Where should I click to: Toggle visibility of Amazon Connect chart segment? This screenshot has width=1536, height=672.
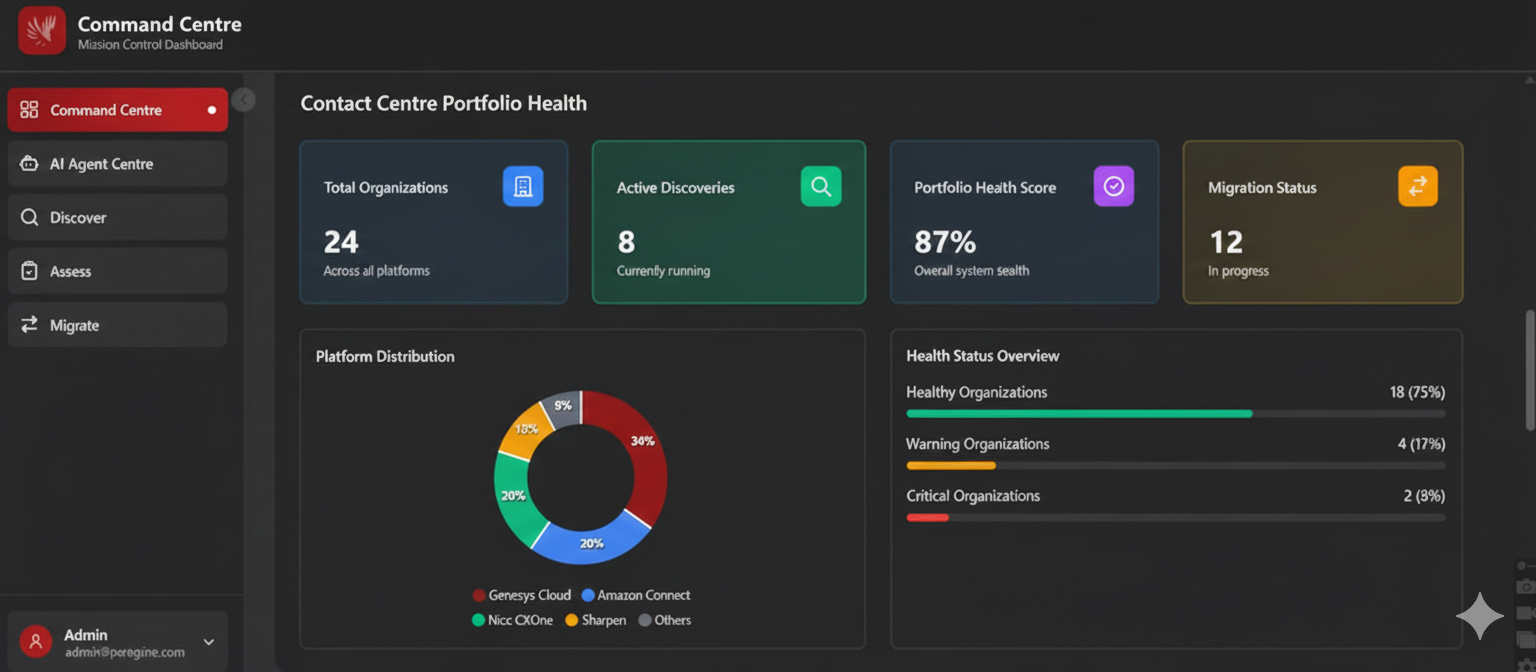point(636,595)
